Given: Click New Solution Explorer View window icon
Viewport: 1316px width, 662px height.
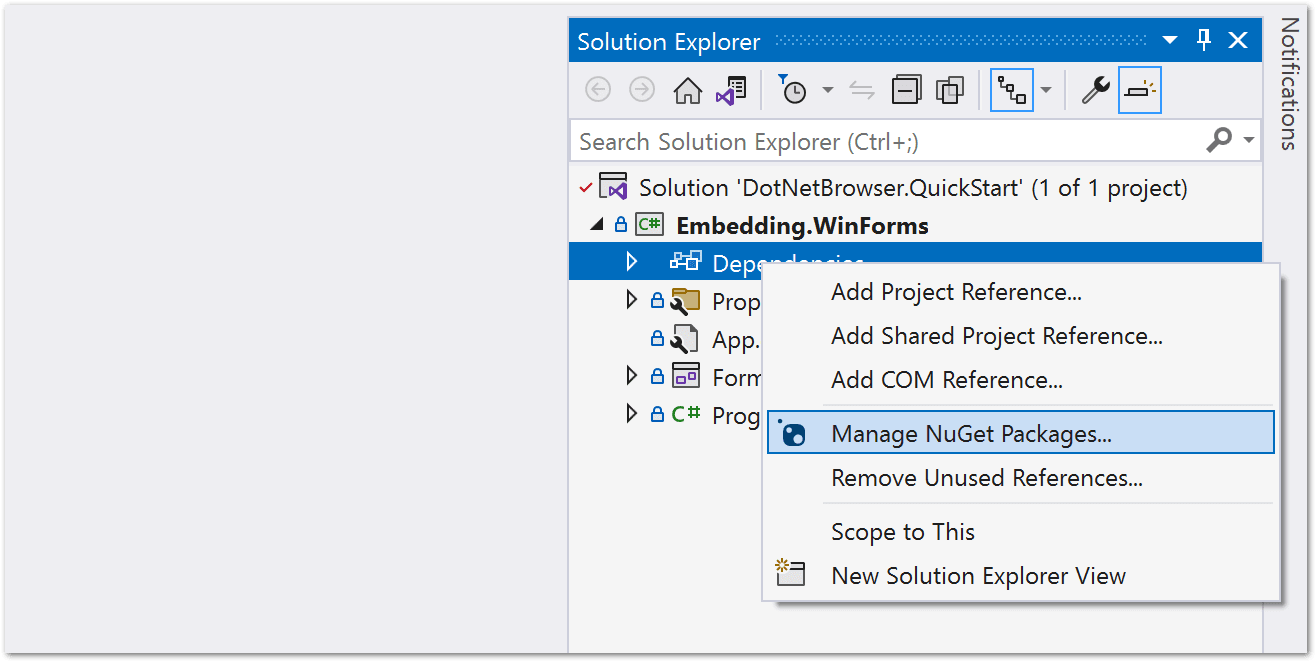Looking at the screenshot, I should tap(791, 573).
